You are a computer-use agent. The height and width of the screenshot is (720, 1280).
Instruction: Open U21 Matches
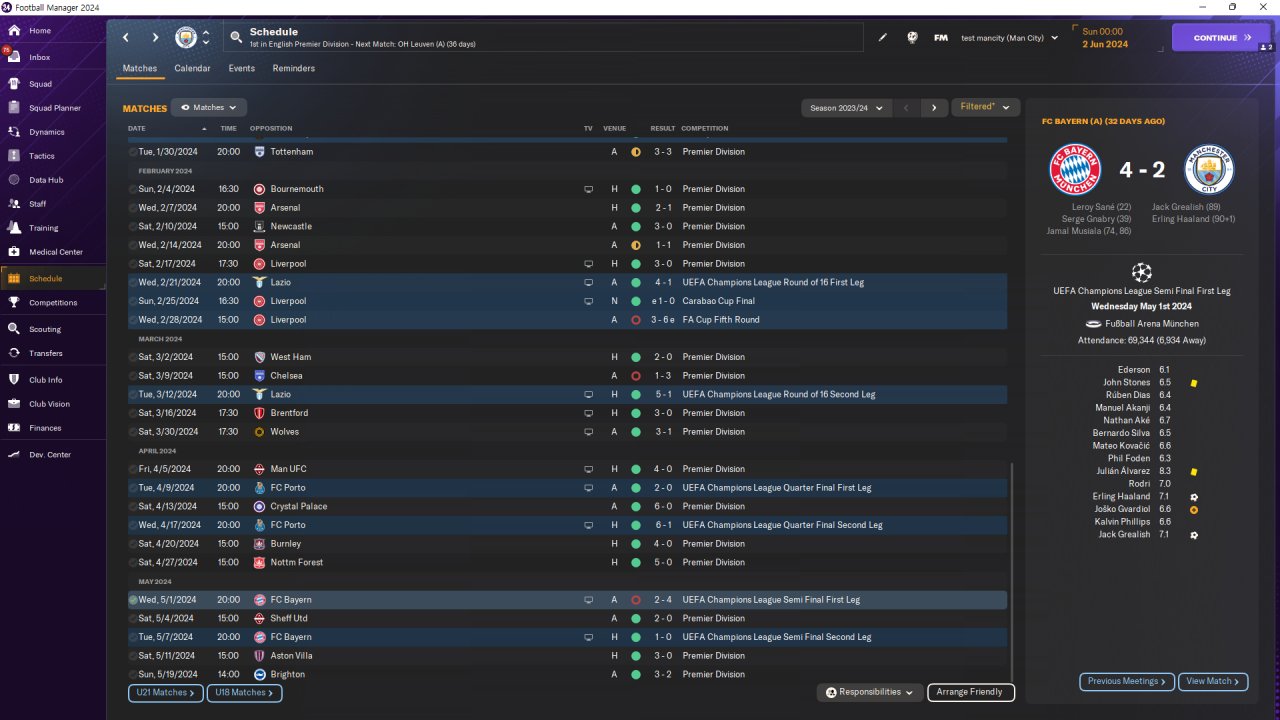pyautogui.click(x=166, y=693)
